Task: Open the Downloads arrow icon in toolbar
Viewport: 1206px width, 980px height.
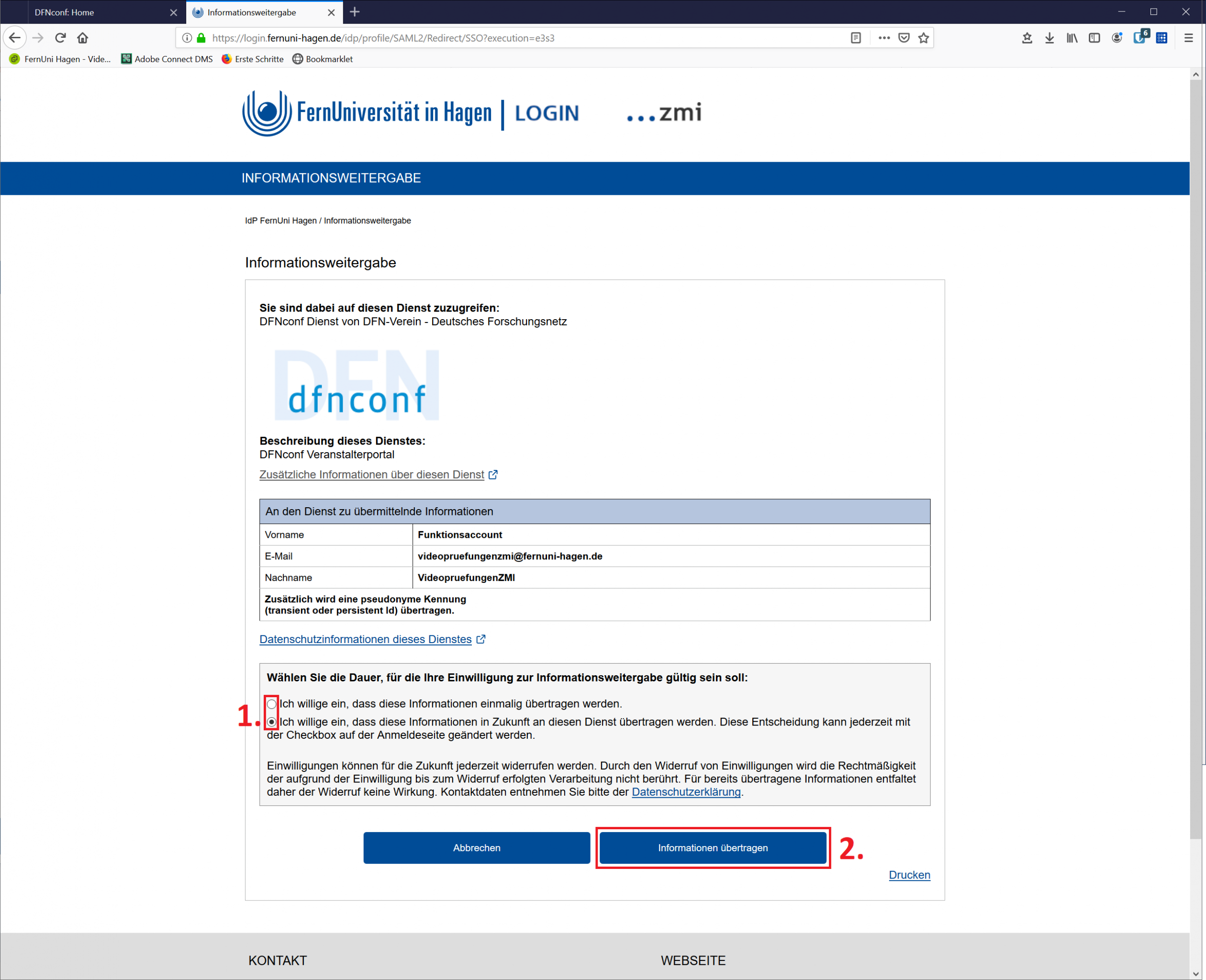Action: [x=1049, y=38]
